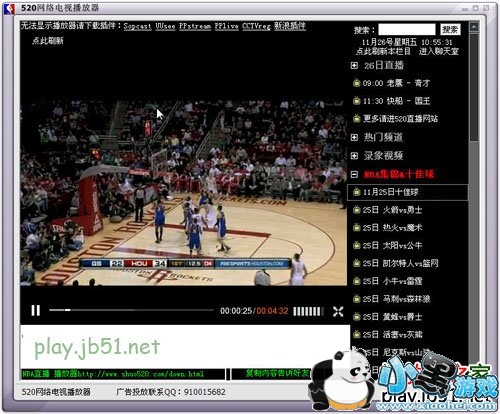This screenshot has height=414, width=500.
Task: Click the channel list scrollbar thumb
Action: pos(474,87)
